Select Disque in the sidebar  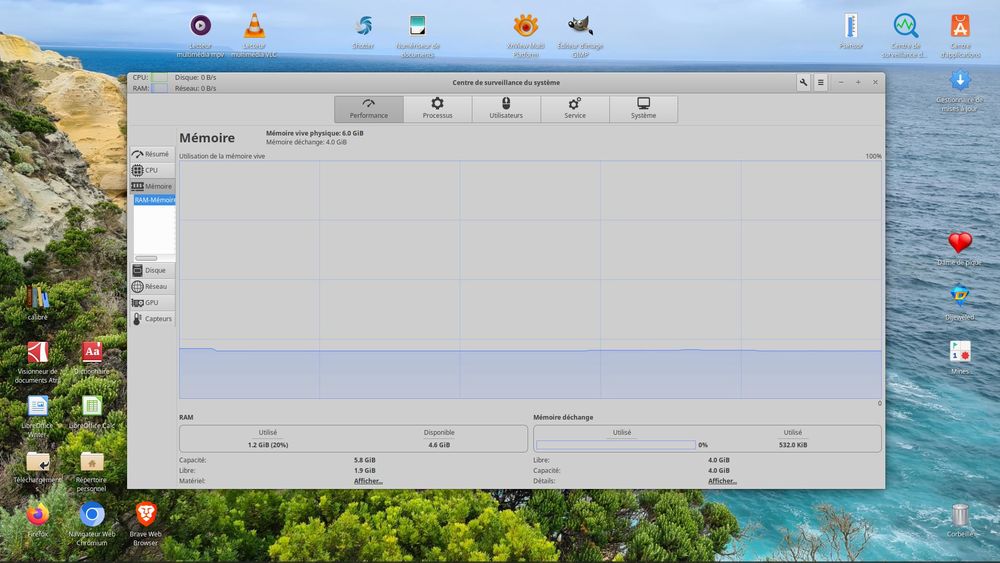tap(152, 270)
